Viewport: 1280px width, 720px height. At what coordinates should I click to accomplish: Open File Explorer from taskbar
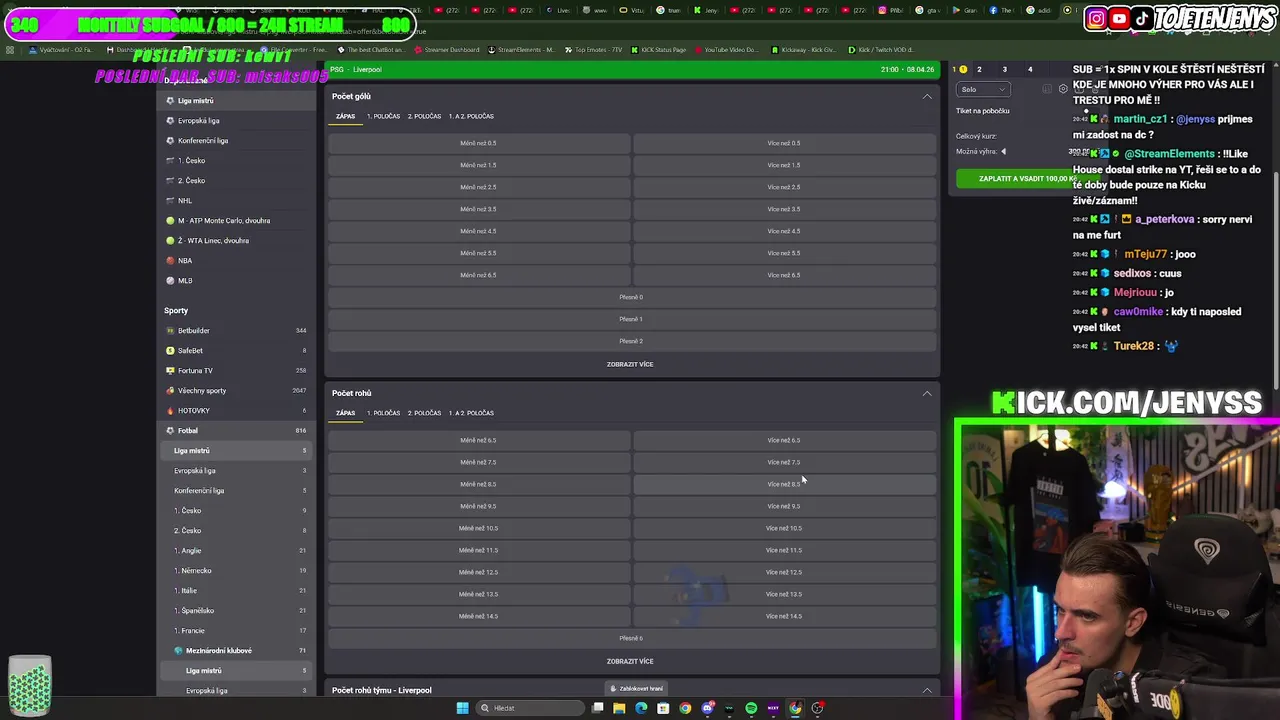(619, 708)
